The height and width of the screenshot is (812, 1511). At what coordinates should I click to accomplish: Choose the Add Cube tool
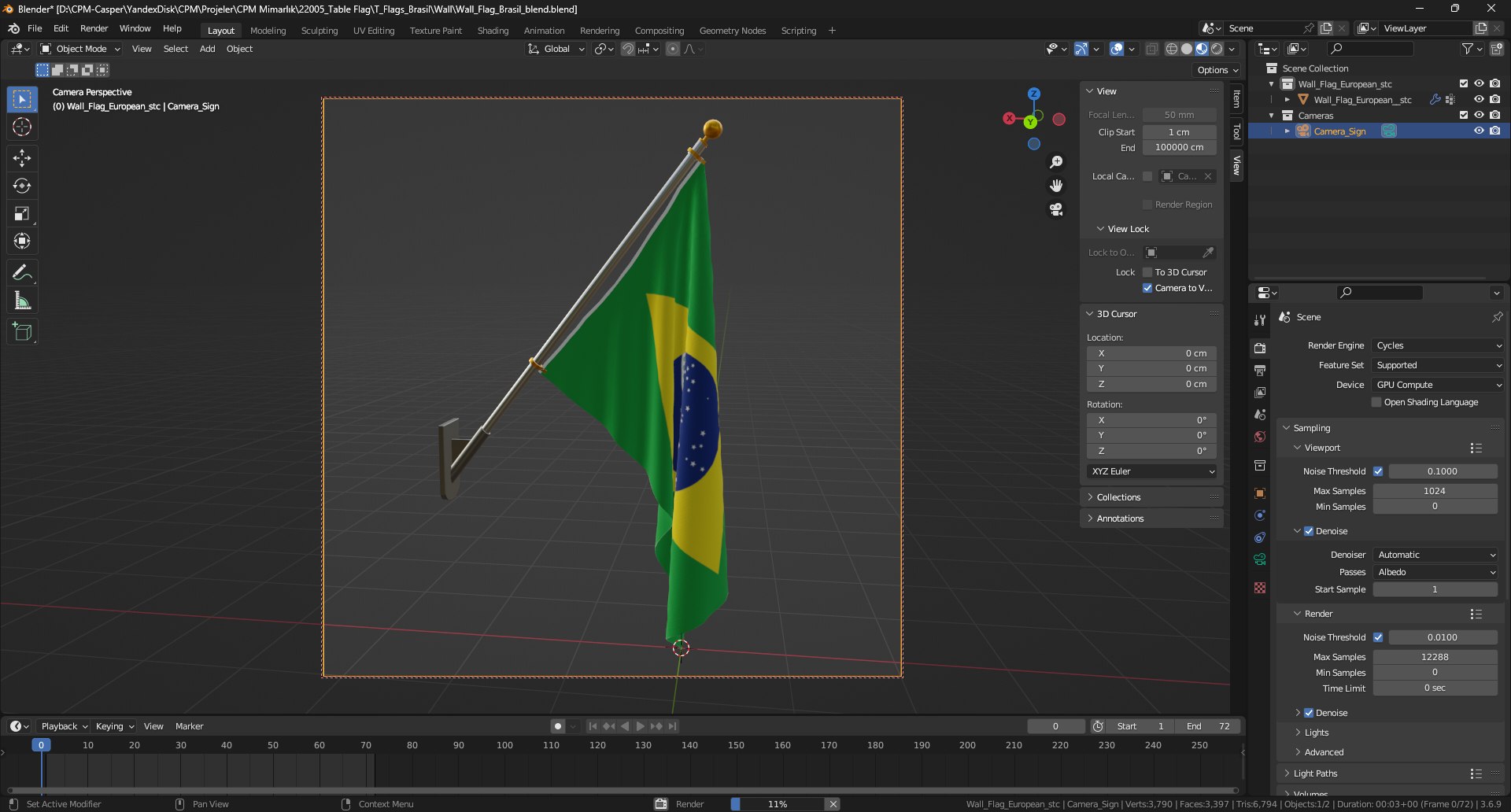click(x=22, y=332)
